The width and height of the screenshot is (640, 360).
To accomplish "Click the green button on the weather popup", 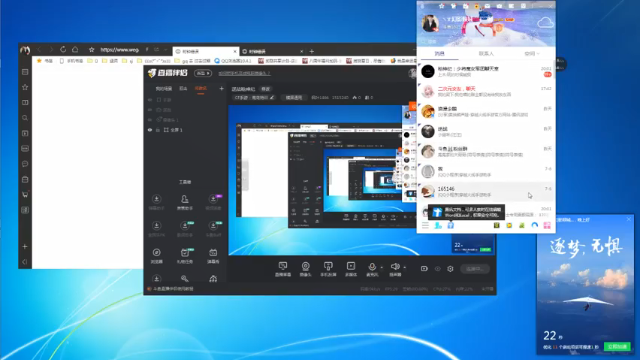I will [617, 347].
